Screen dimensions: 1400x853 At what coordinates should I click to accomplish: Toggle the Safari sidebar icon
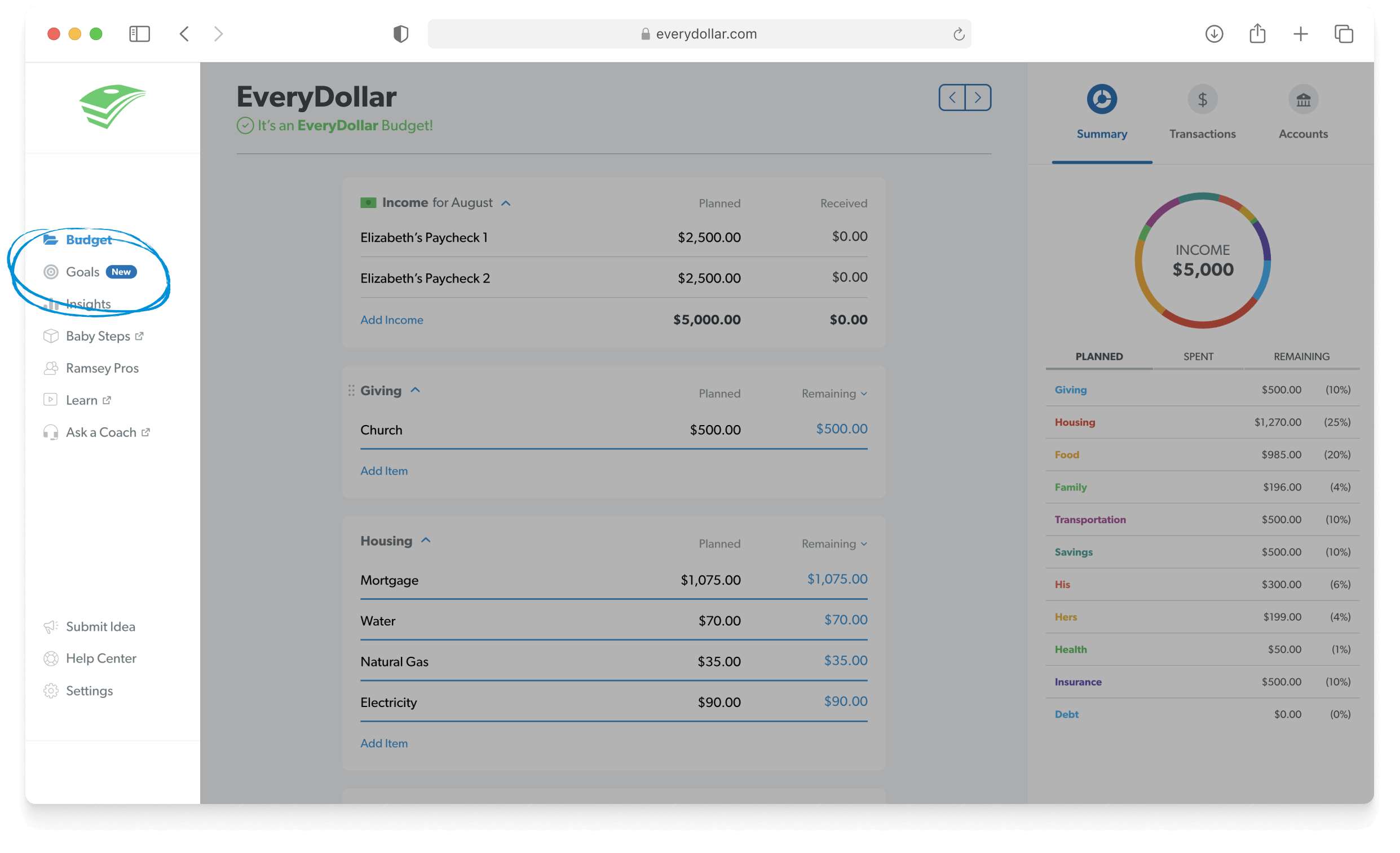pyautogui.click(x=139, y=34)
